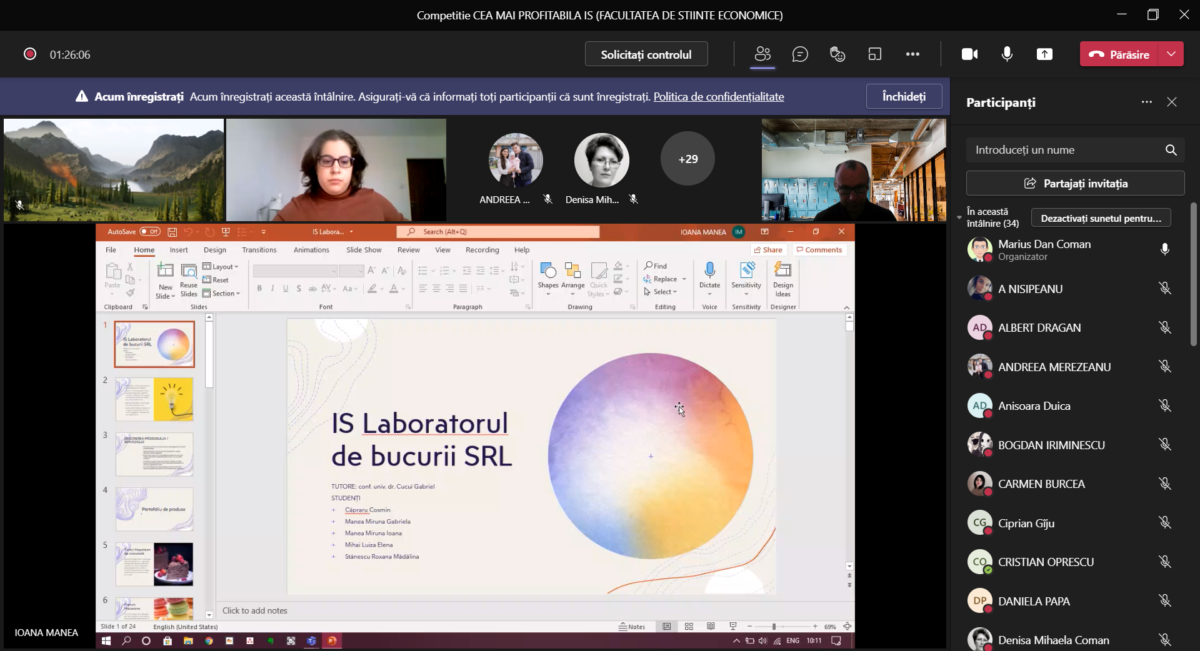The height and width of the screenshot is (651, 1200).
Task: Toggle AutoSave in the shared PowerPoint window
Action: [149, 231]
